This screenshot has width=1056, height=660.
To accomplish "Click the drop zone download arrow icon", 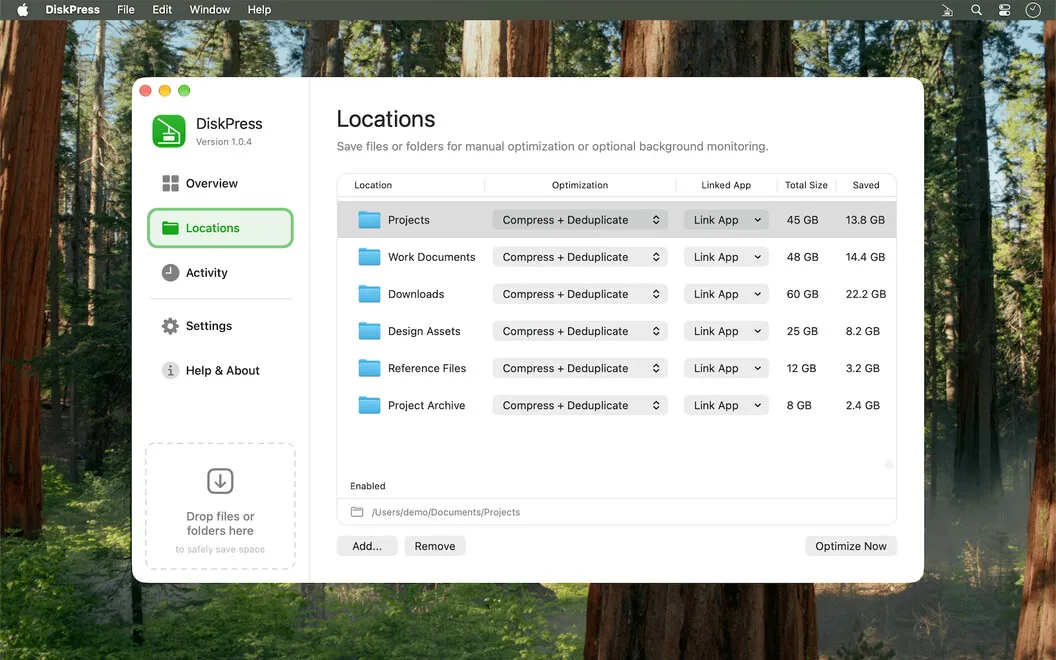I will coord(220,481).
